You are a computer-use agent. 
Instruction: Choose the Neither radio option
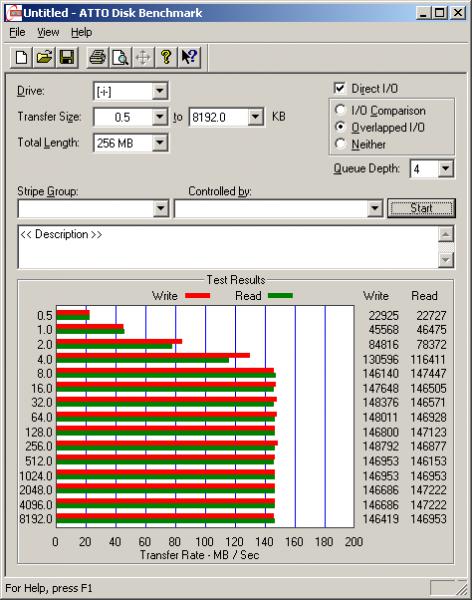click(x=340, y=144)
